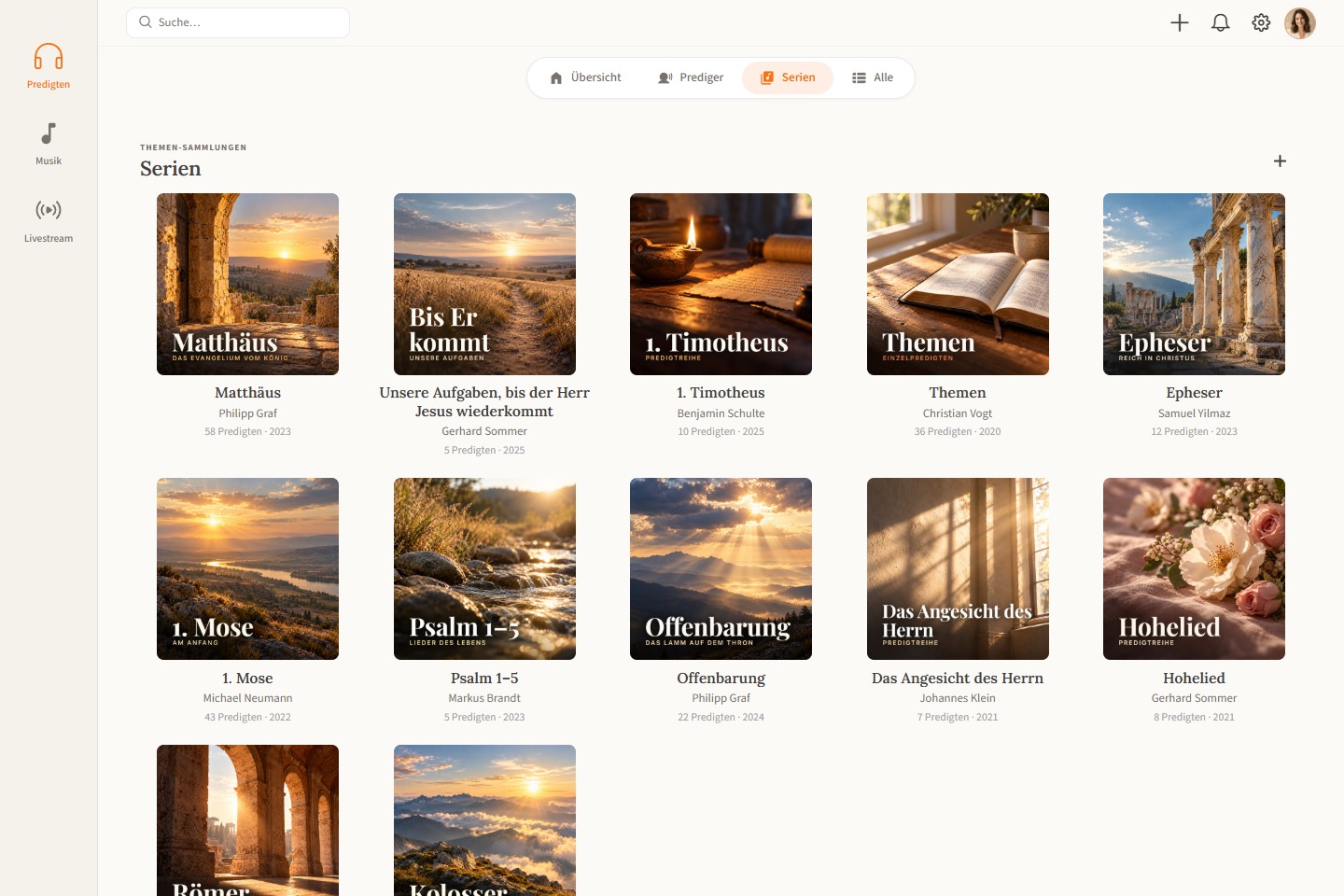The height and width of the screenshot is (896, 1344).
Task: Add a new series with the plus icon beside Serien
Action: 1280,161
